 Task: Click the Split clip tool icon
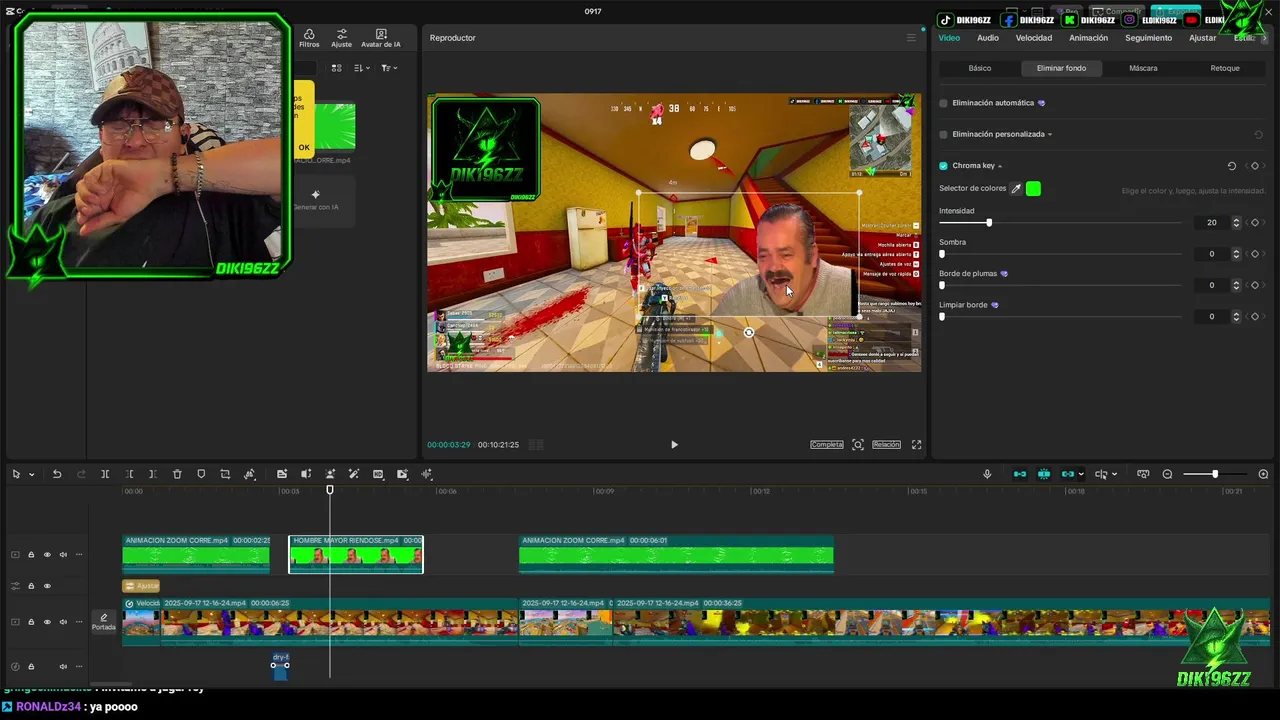point(105,474)
